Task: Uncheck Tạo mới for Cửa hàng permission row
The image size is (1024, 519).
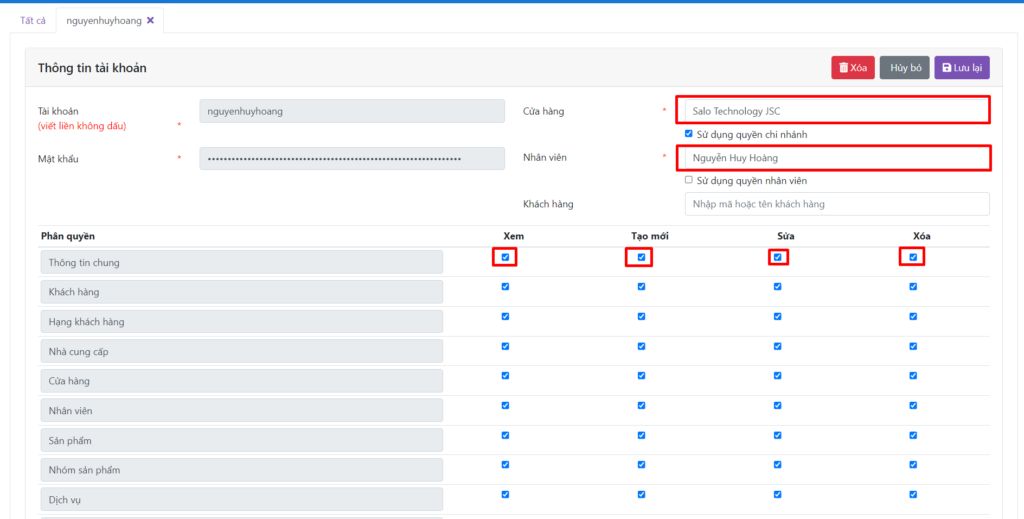Action: [641, 375]
